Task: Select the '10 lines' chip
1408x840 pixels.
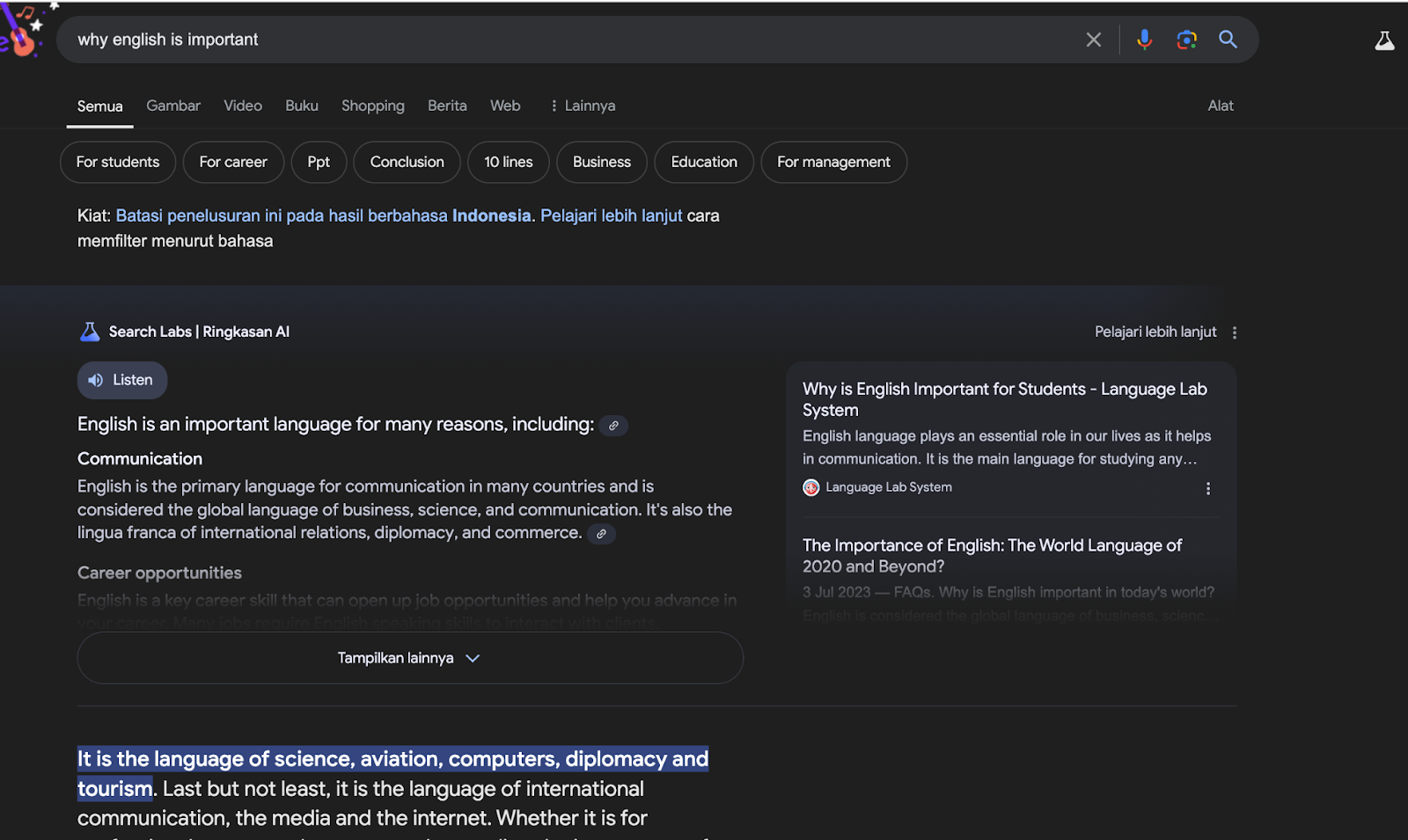Action: click(x=509, y=162)
